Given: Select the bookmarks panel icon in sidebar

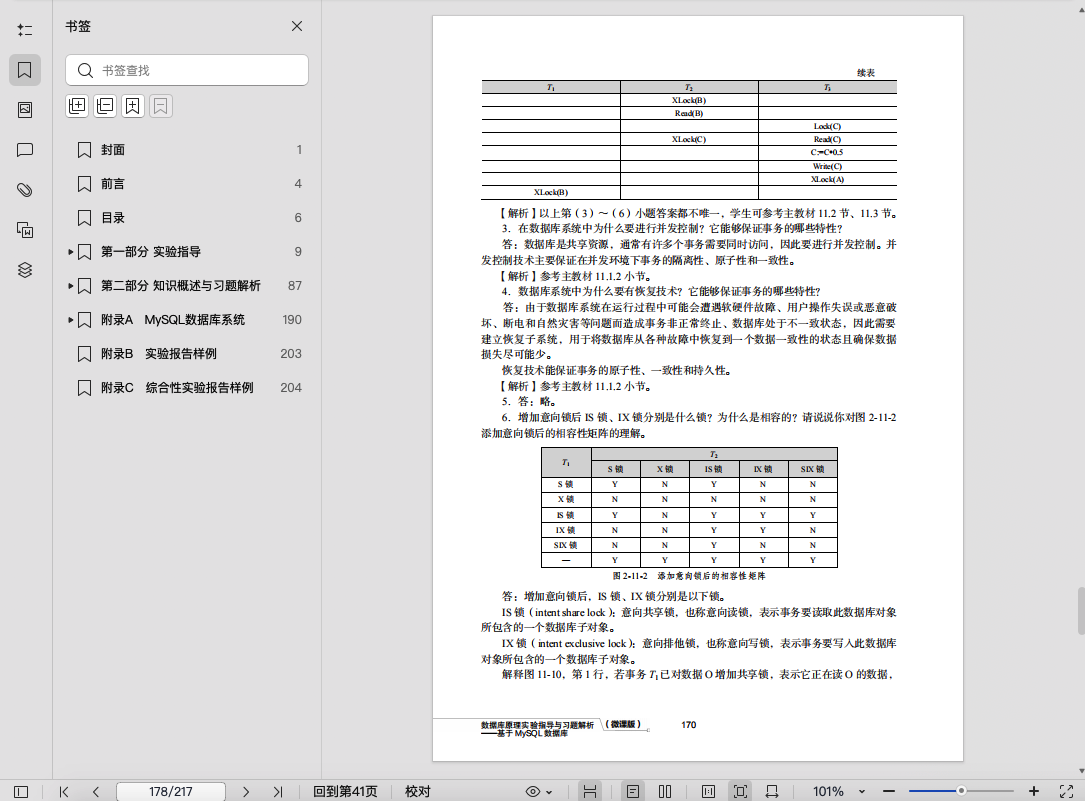Looking at the screenshot, I should (25, 70).
